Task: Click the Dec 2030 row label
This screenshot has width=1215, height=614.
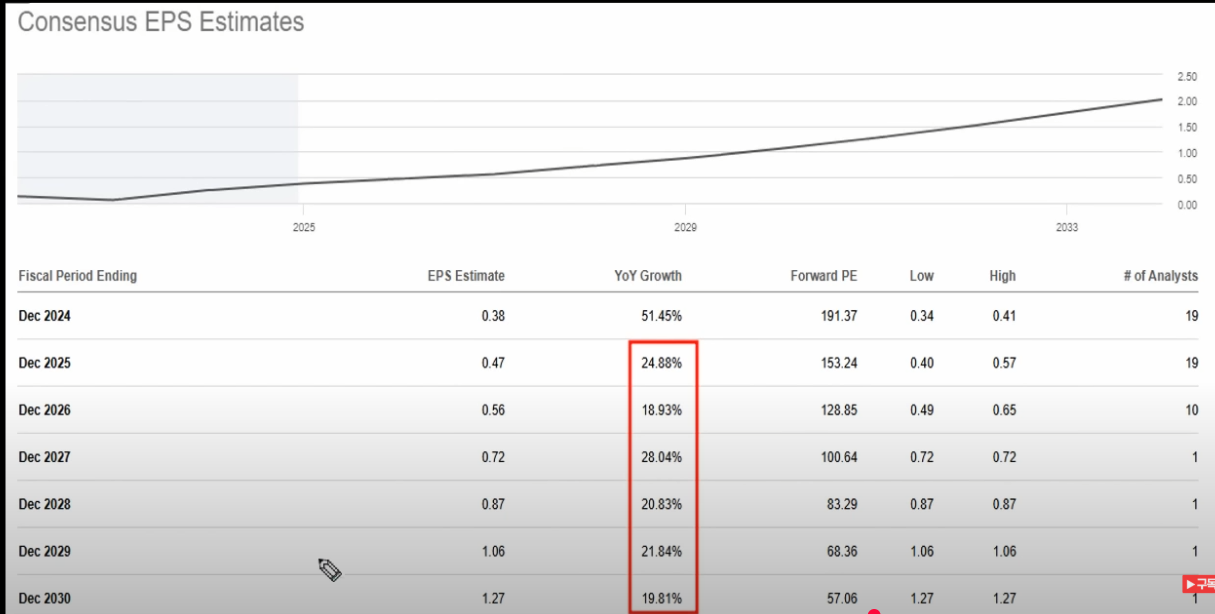Action: (45, 598)
